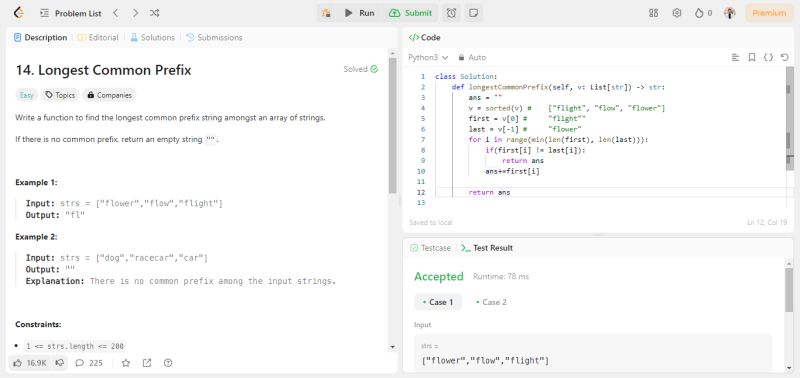Click the LeetCode logo icon
800x378 pixels.
click(x=19, y=13)
